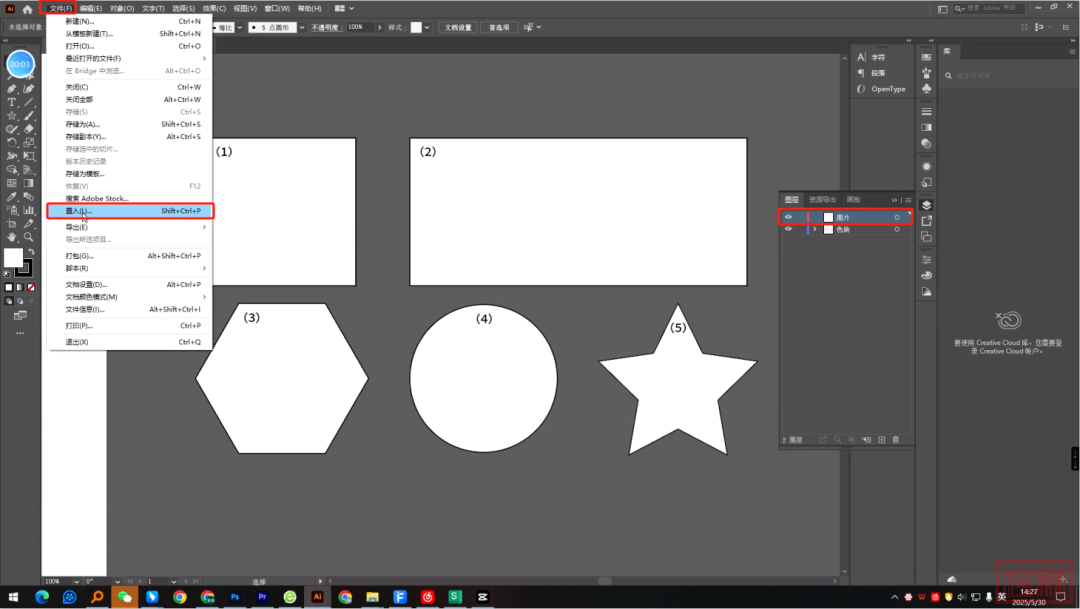Click the style swatch in control bar
Viewport: 1080px width, 609px height.
[416, 28]
